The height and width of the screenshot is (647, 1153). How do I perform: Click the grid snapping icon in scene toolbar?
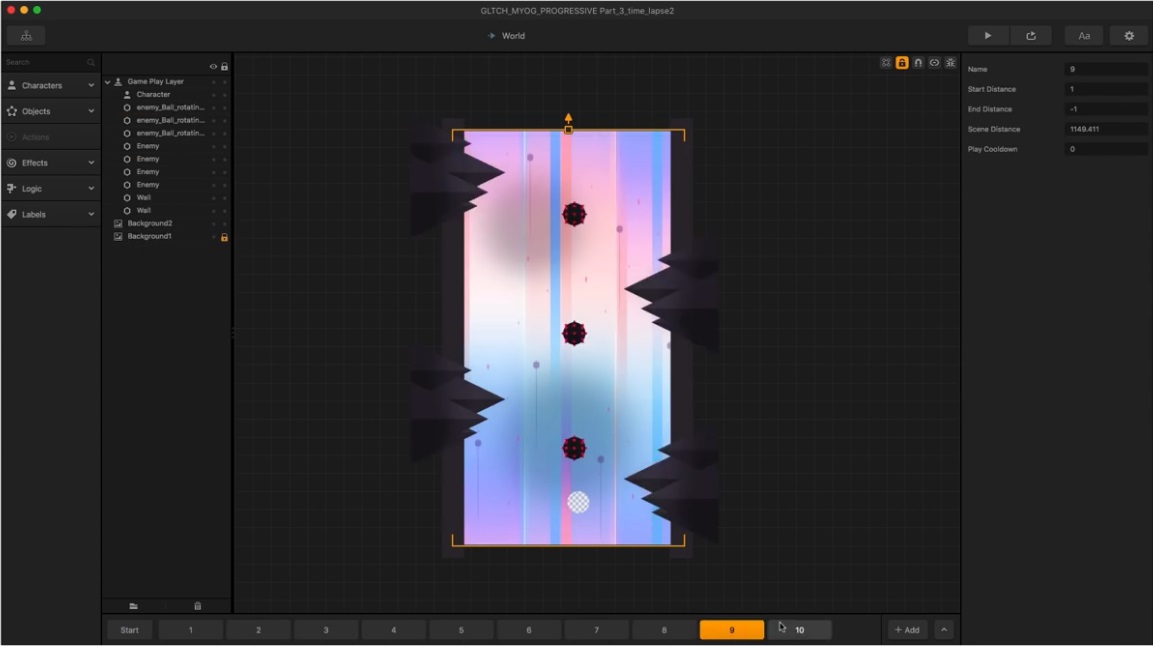tap(886, 63)
